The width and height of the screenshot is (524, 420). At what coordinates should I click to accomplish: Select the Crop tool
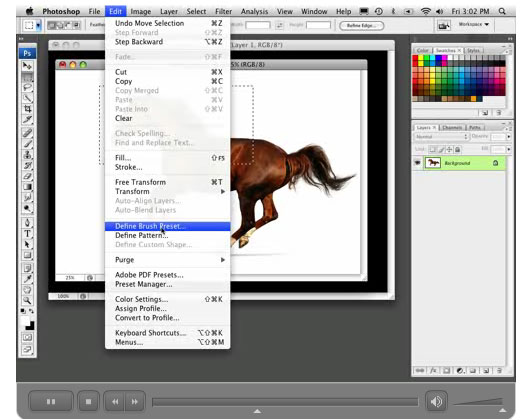(27, 109)
